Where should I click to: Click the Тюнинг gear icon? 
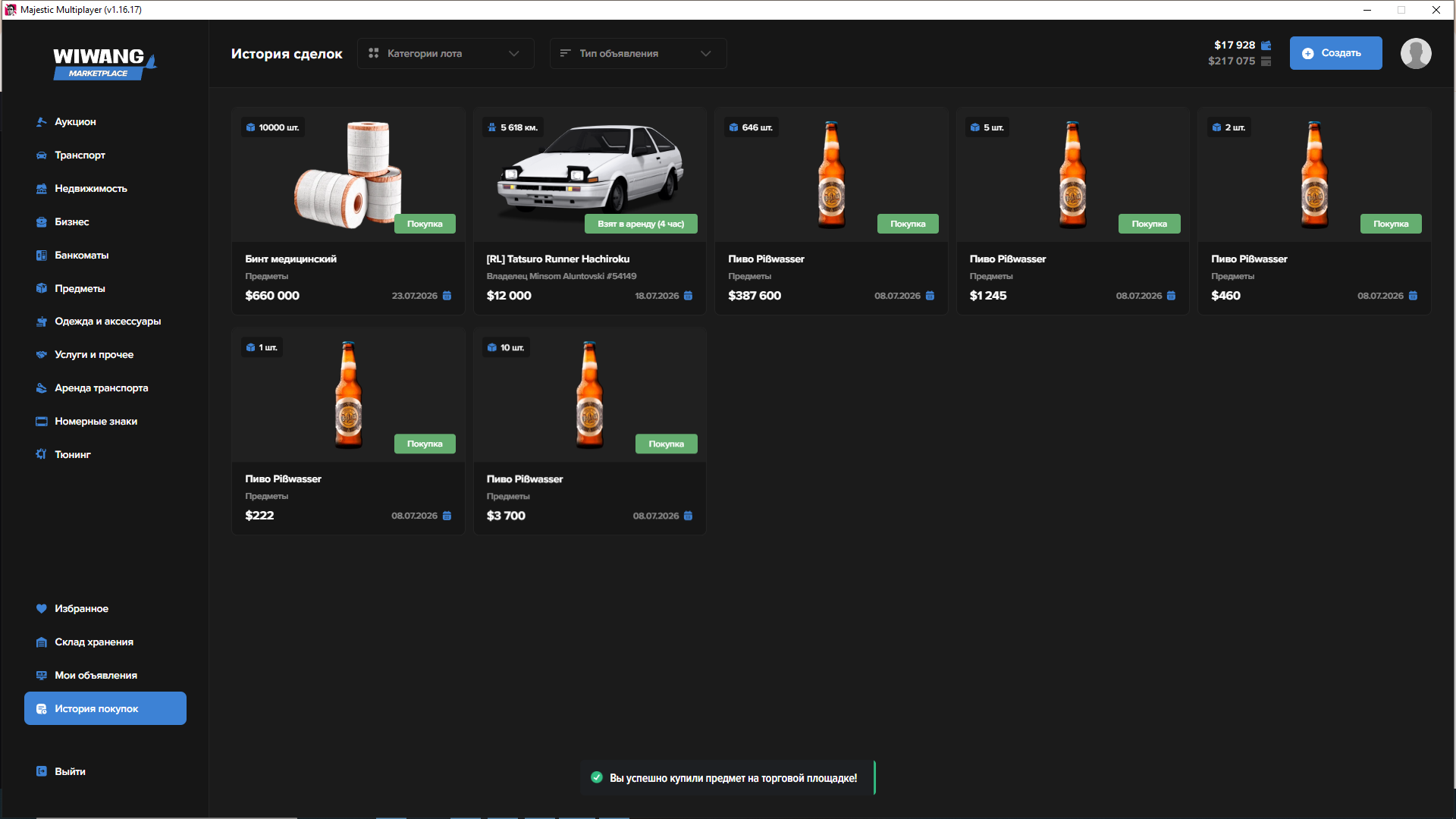point(42,454)
